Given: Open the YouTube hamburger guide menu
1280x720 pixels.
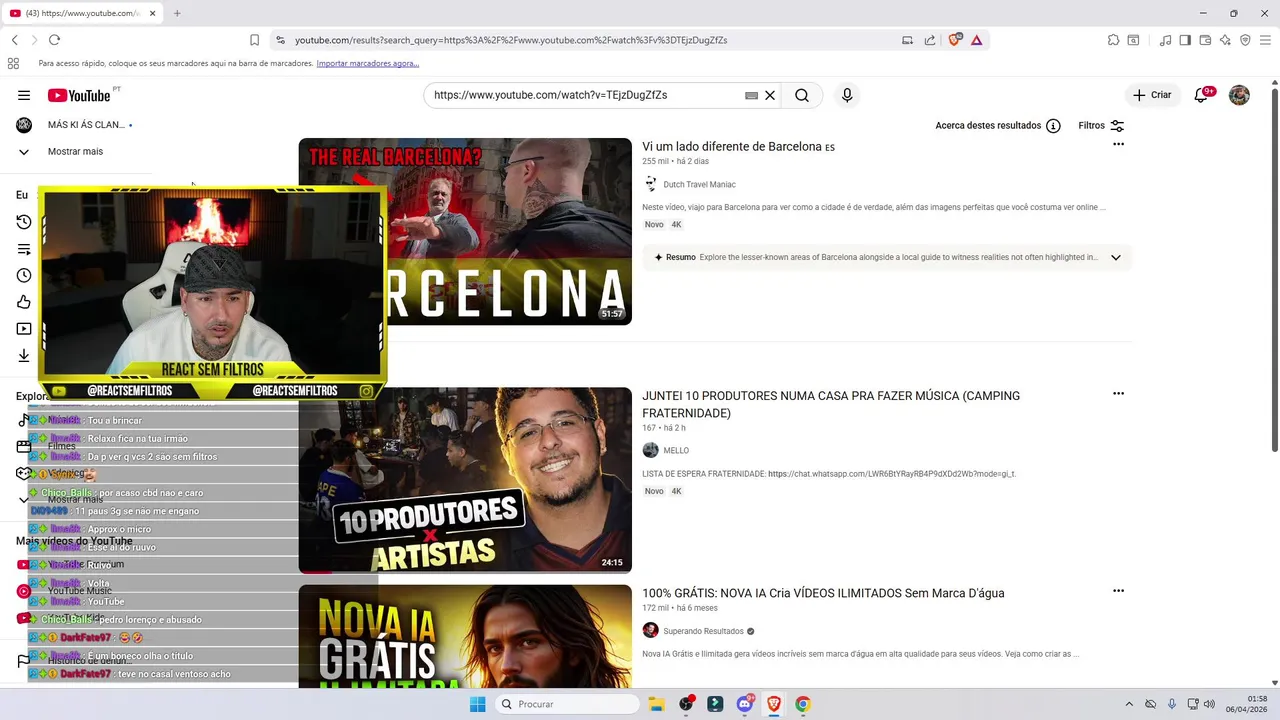Looking at the screenshot, I should [24, 95].
